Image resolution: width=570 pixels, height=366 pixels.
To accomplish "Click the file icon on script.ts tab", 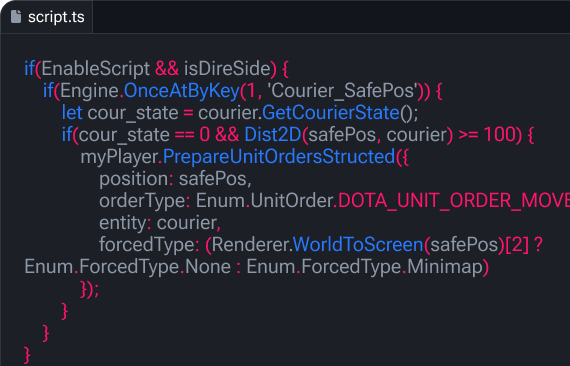I will point(16,17).
